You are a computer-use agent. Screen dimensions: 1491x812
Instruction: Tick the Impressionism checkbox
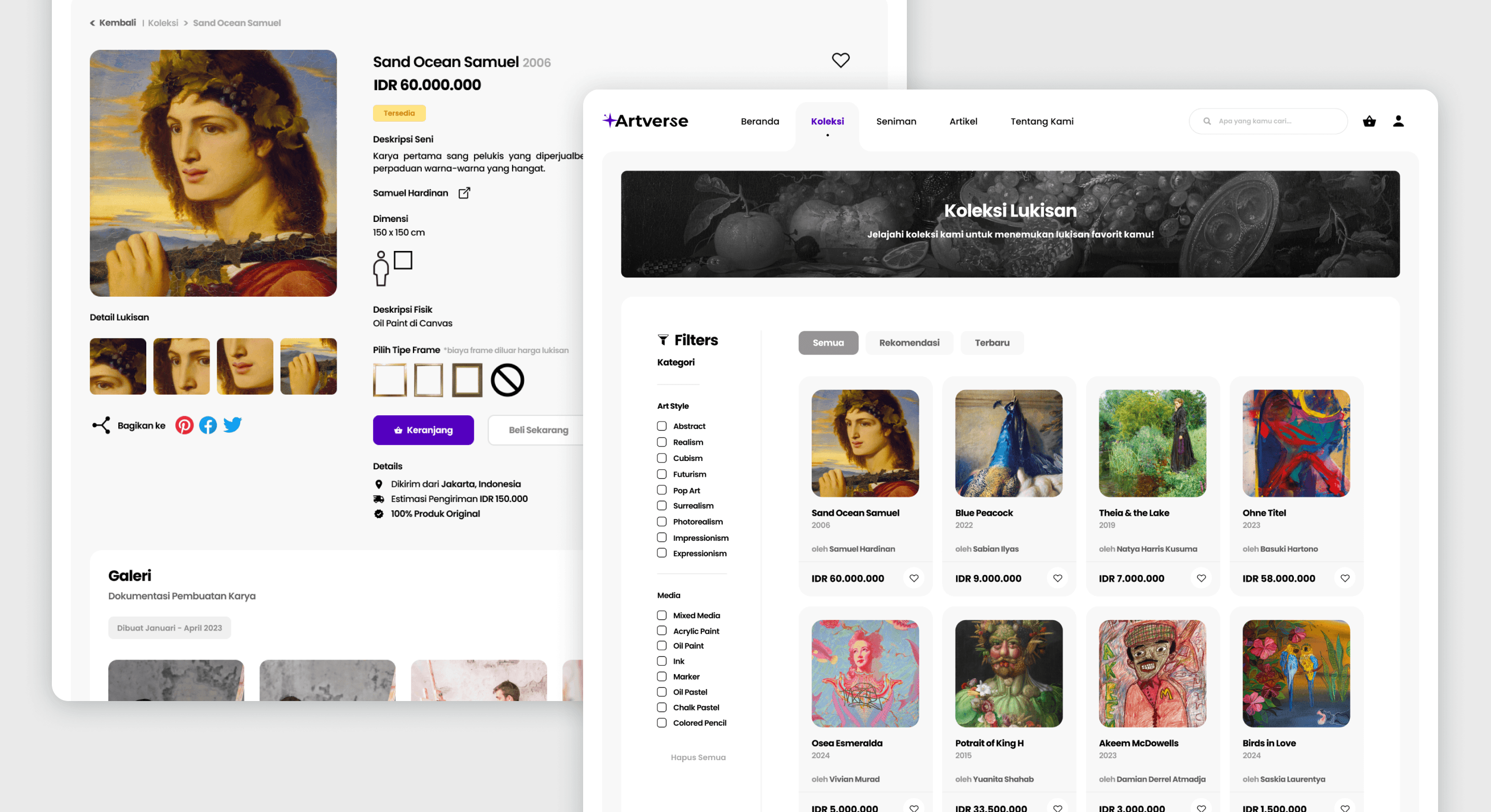[x=661, y=537]
